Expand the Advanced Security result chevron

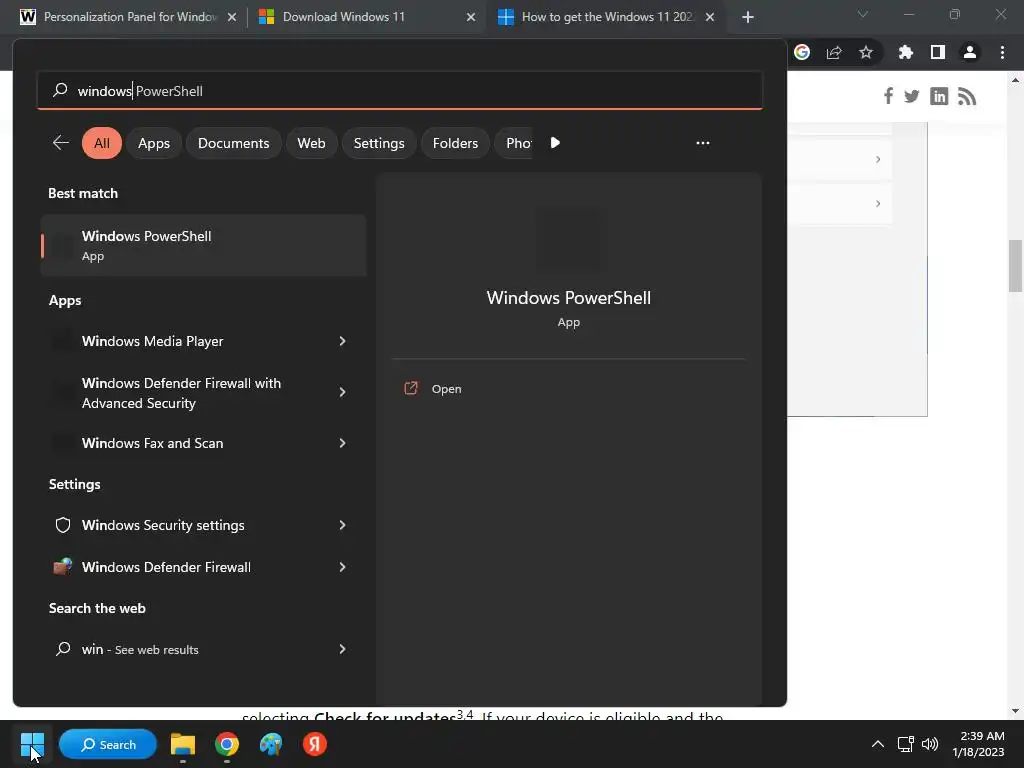[342, 392]
